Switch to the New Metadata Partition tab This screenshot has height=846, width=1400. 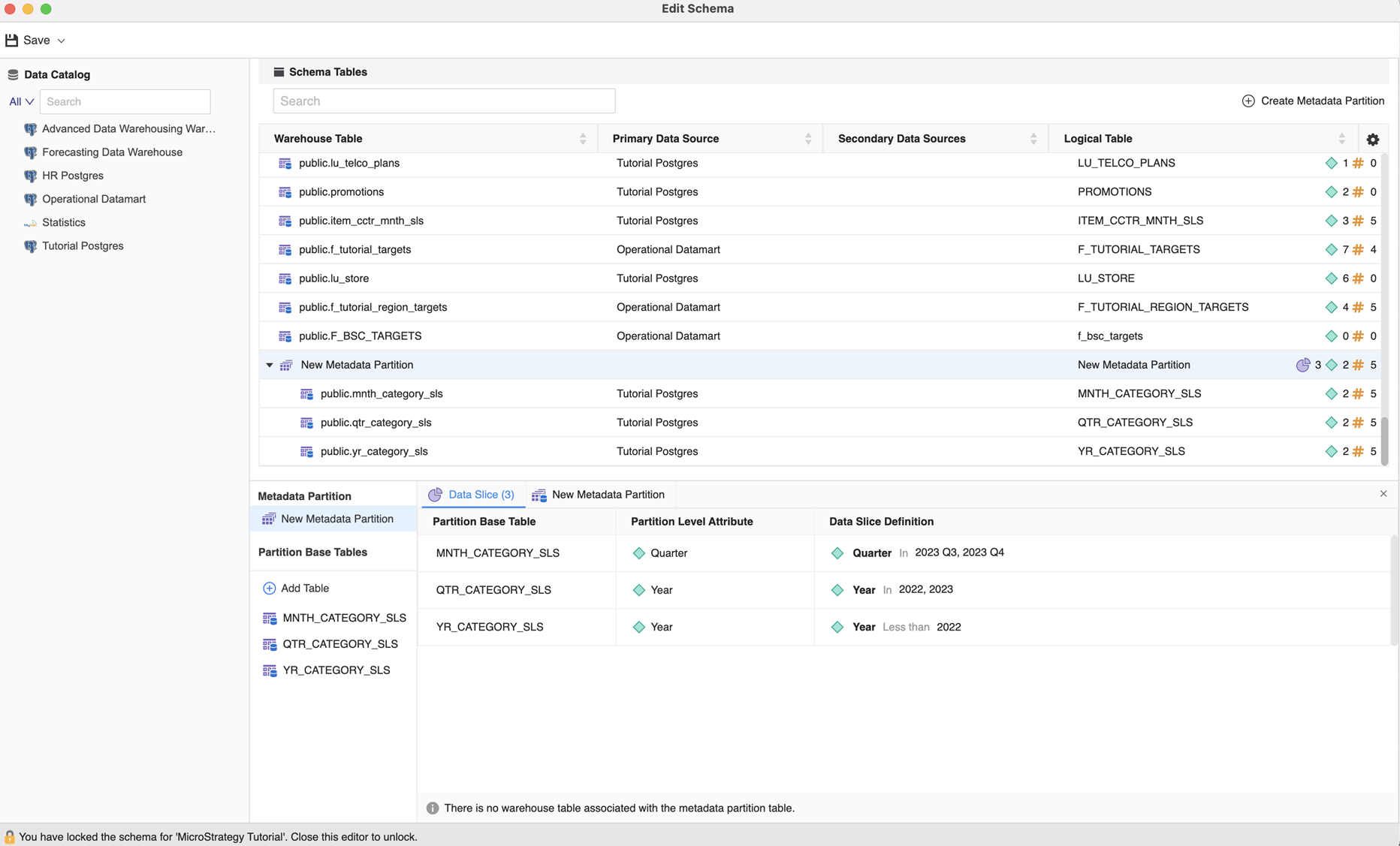pyautogui.click(x=599, y=495)
